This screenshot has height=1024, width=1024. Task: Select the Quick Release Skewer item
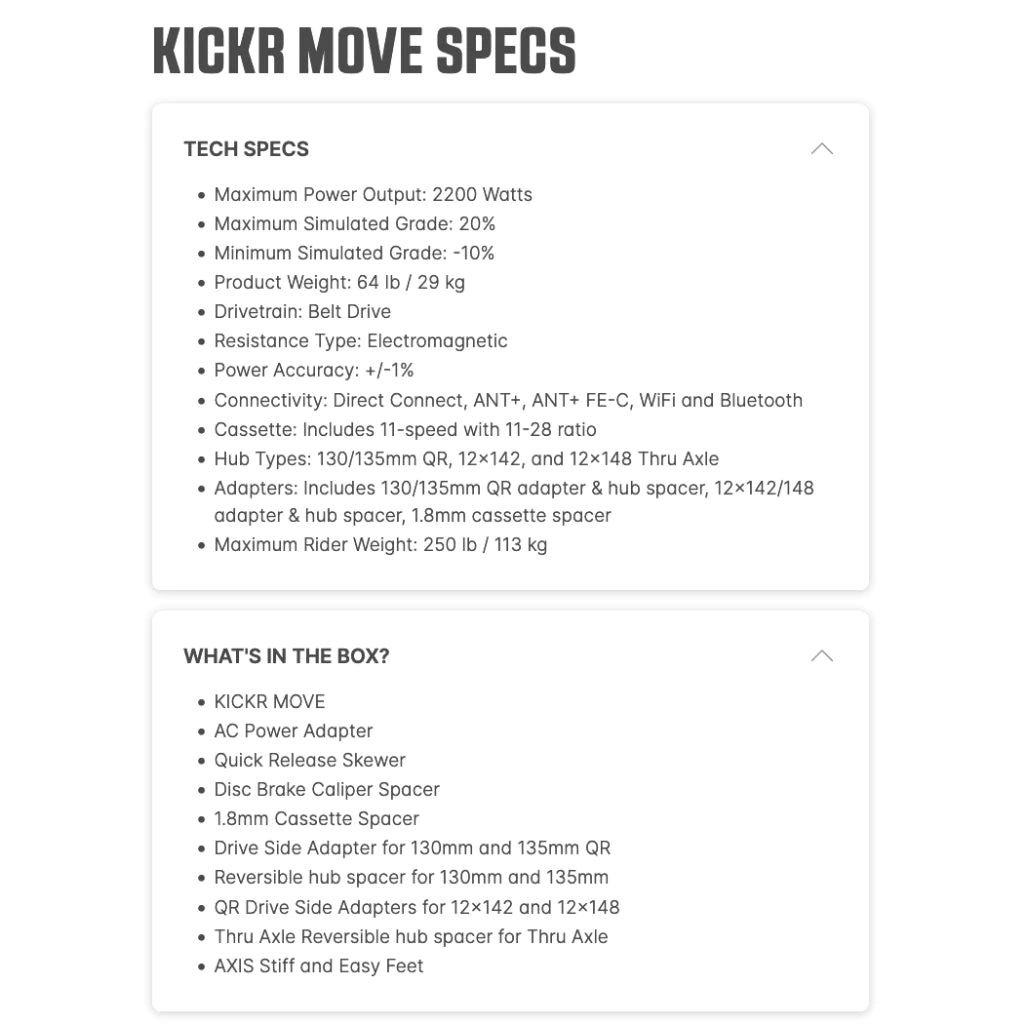pos(309,760)
